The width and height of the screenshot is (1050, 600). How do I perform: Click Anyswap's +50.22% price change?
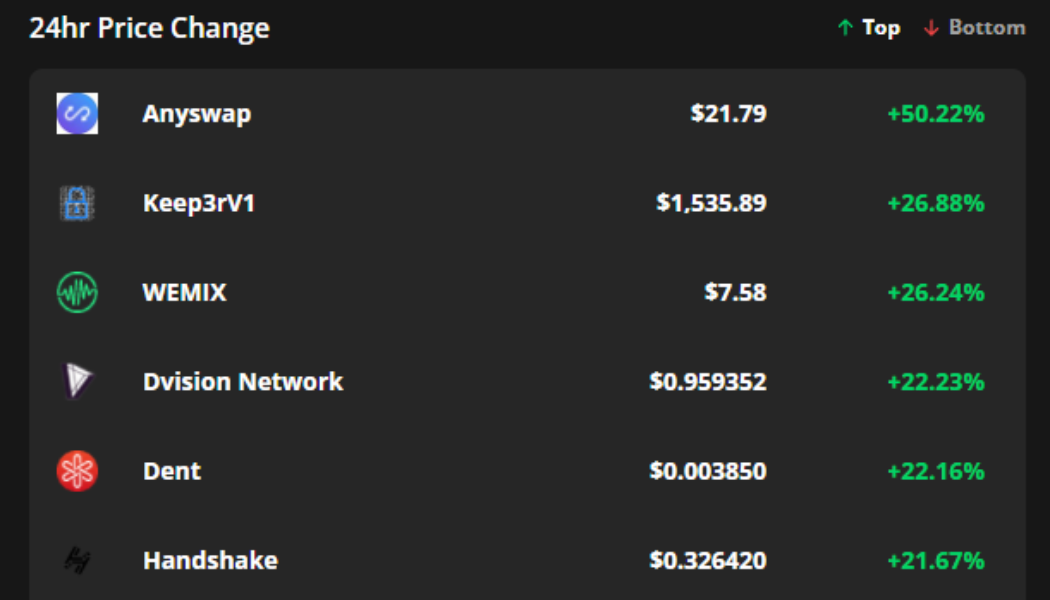[x=935, y=113]
